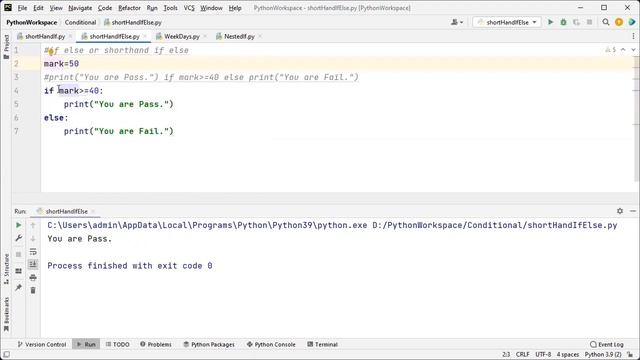Screen dimensions: 640x360
Task: Run with coverage icon in the top toolbar
Action: point(576,22)
